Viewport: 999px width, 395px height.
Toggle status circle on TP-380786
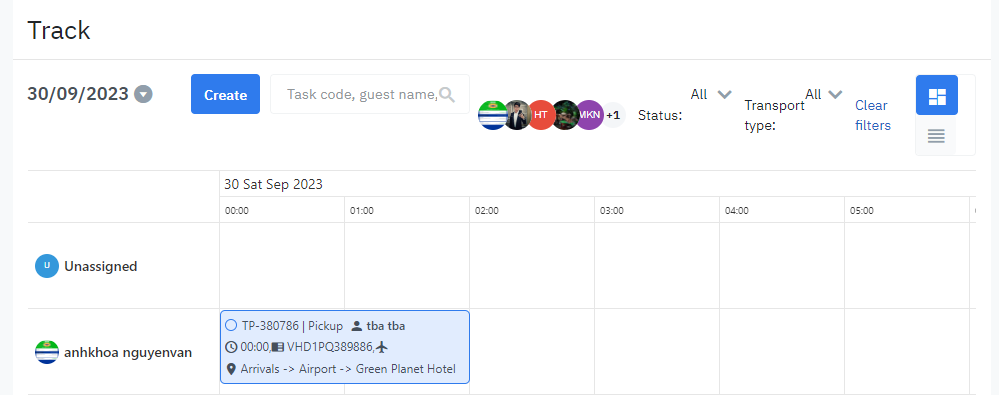pos(231,326)
